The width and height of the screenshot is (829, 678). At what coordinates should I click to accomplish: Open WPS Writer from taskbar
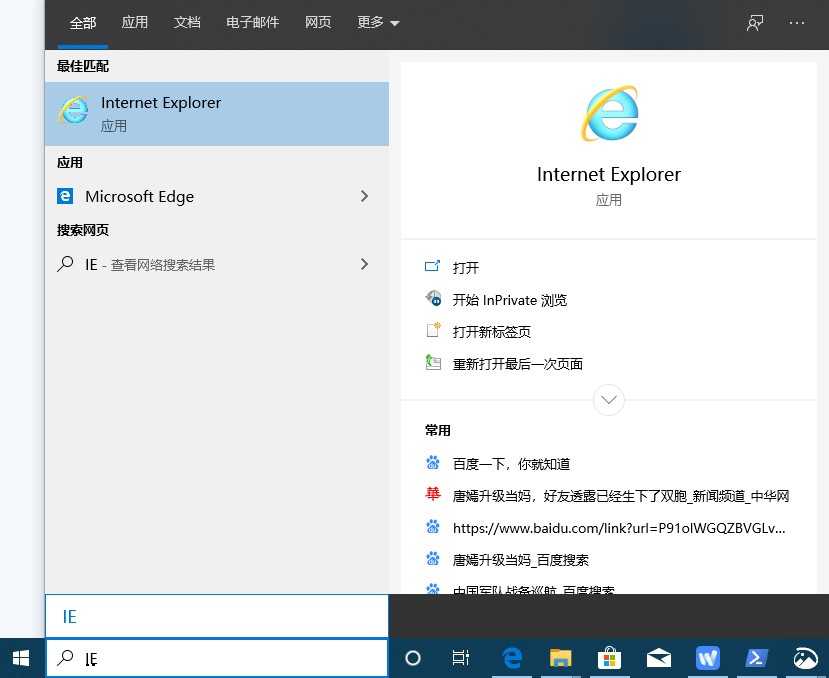click(707, 658)
